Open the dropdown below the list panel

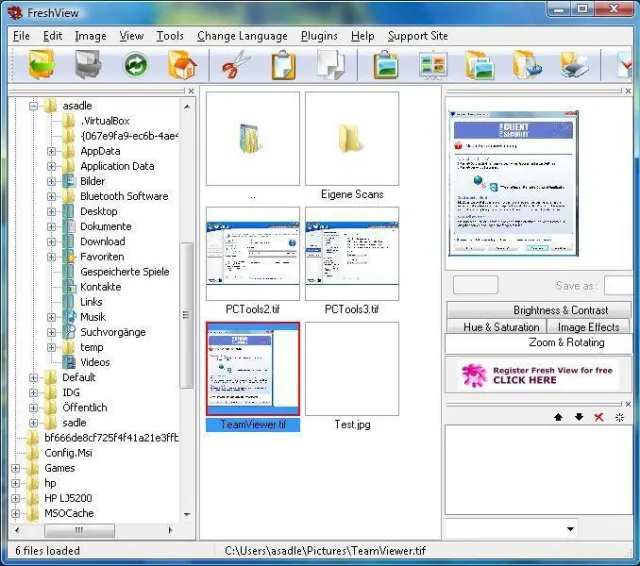(x=571, y=529)
